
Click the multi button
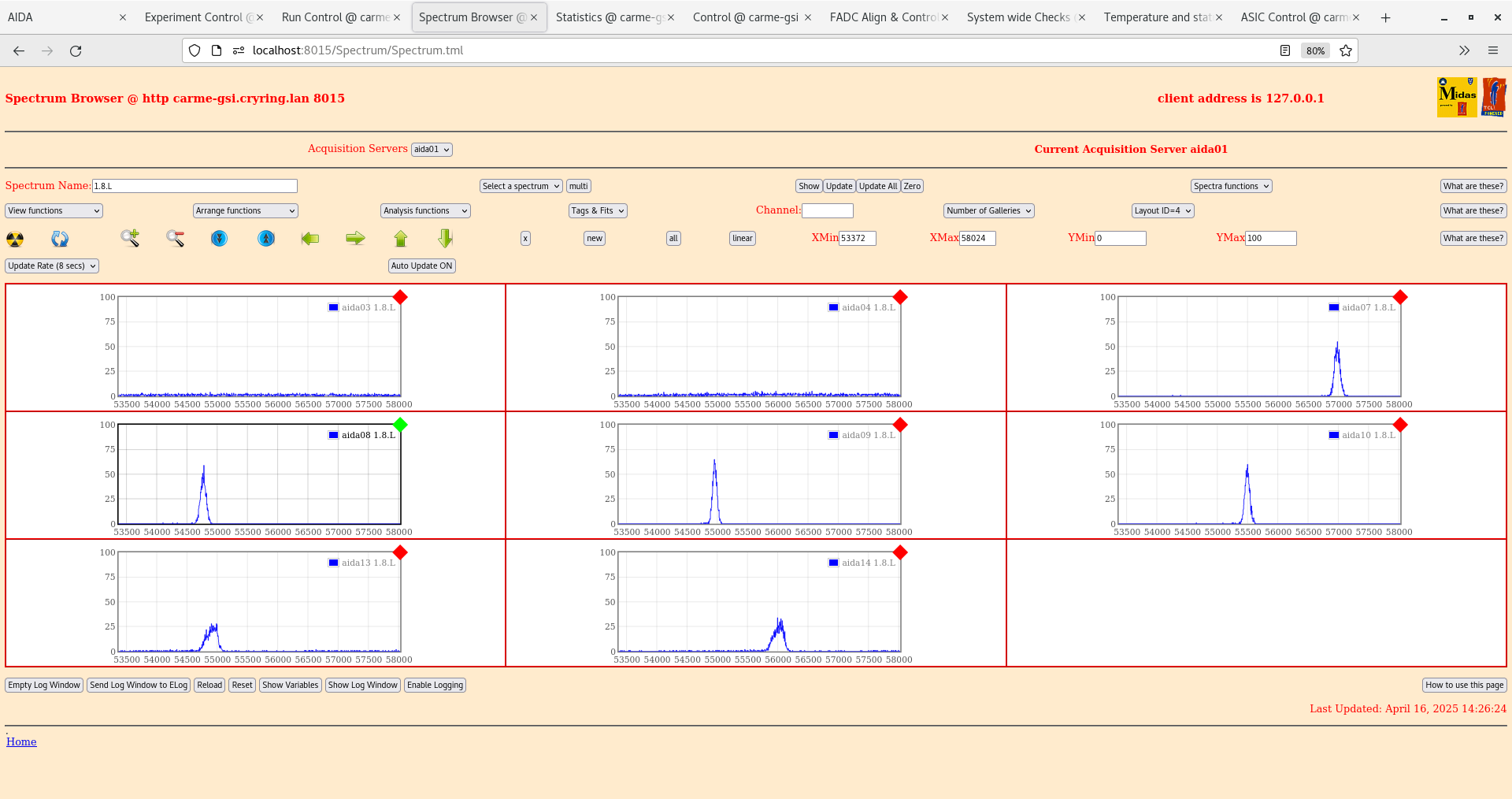[x=579, y=186]
